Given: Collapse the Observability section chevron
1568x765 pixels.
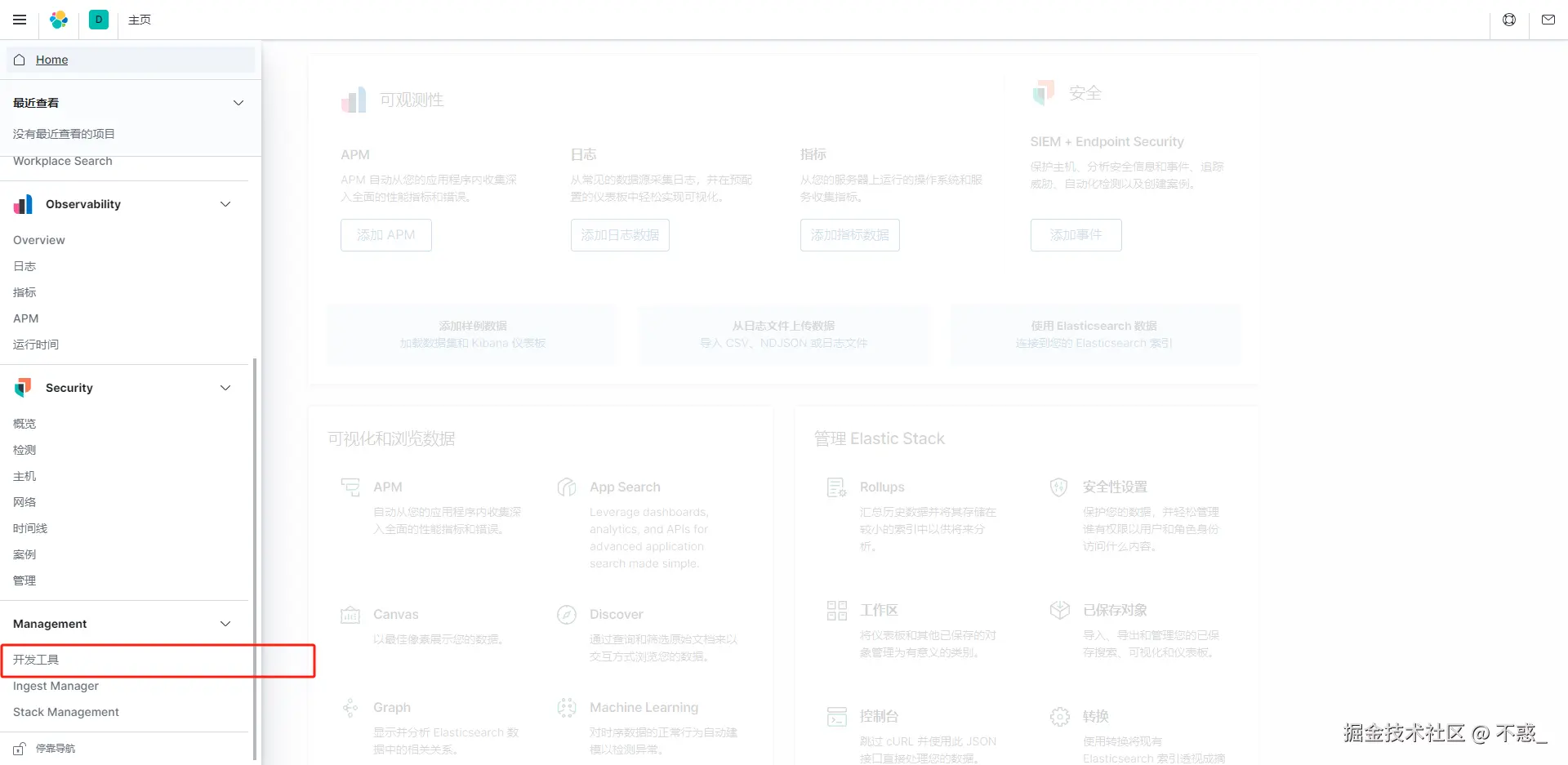Looking at the screenshot, I should (x=225, y=204).
